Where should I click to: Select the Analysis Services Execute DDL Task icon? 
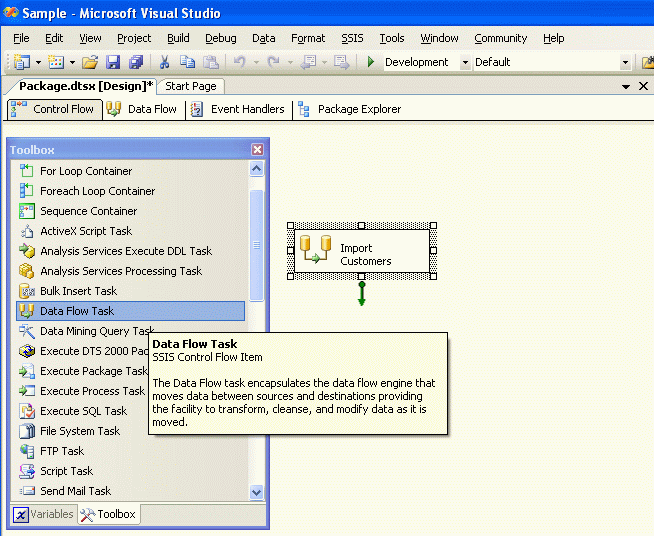(x=27, y=251)
